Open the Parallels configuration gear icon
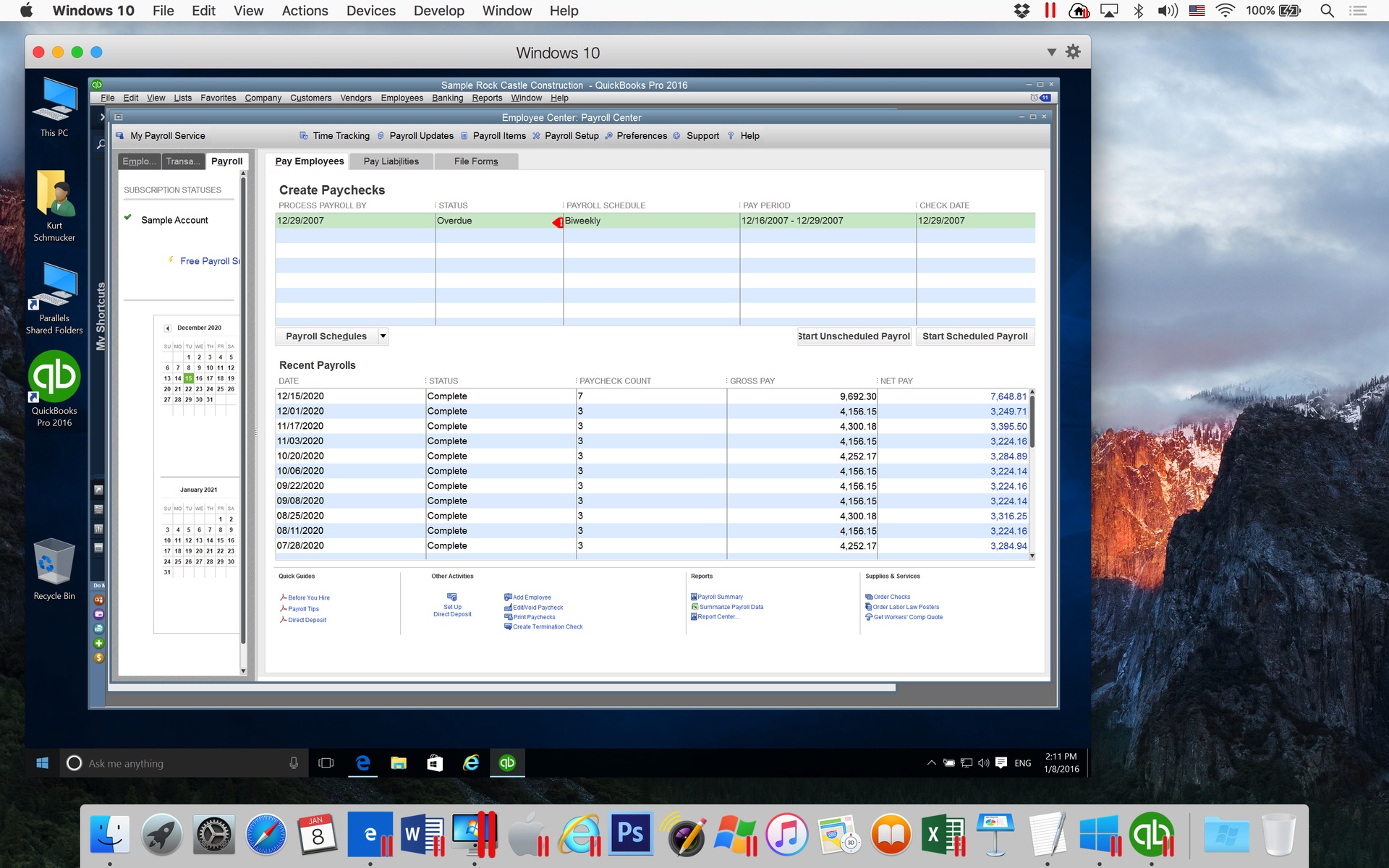This screenshot has height=868, width=1389. pyautogui.click(x=1073, y=52)
